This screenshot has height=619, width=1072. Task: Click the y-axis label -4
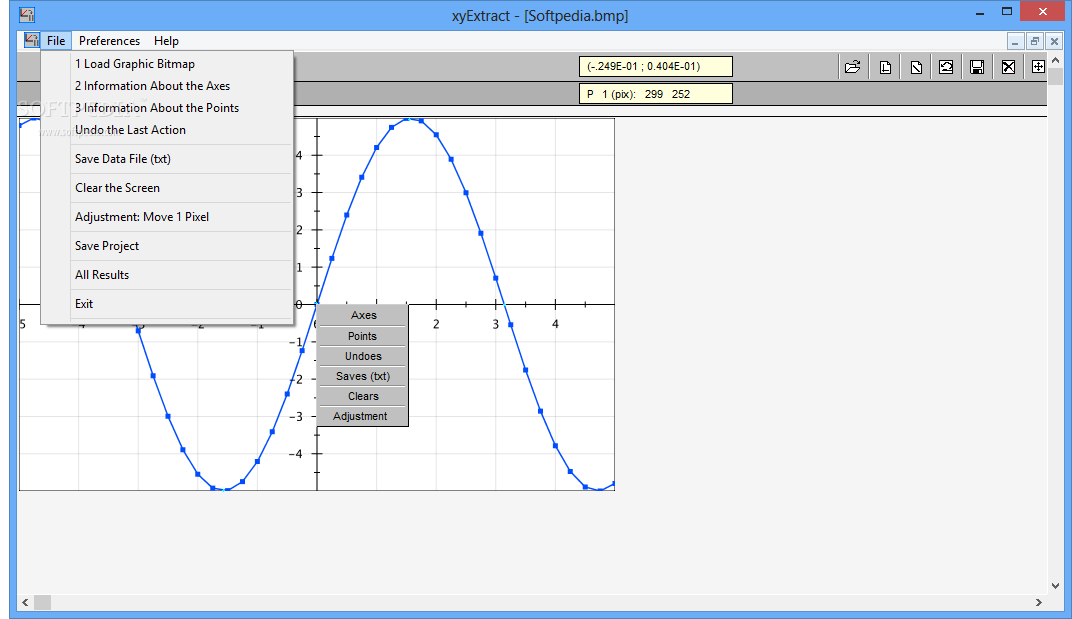[295, 453]
